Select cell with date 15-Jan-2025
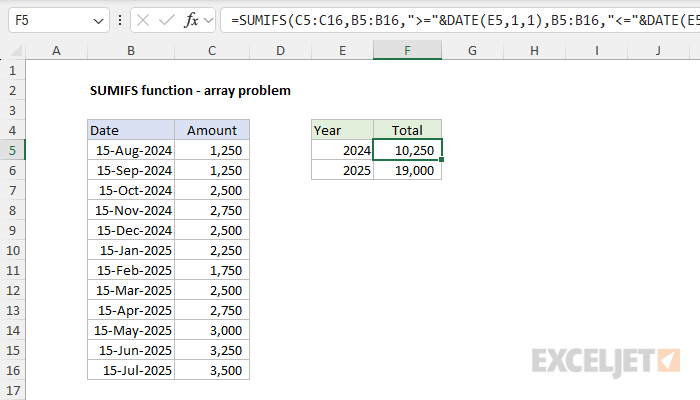The height and width of the screenshot is (400, 700). [131, 250]
